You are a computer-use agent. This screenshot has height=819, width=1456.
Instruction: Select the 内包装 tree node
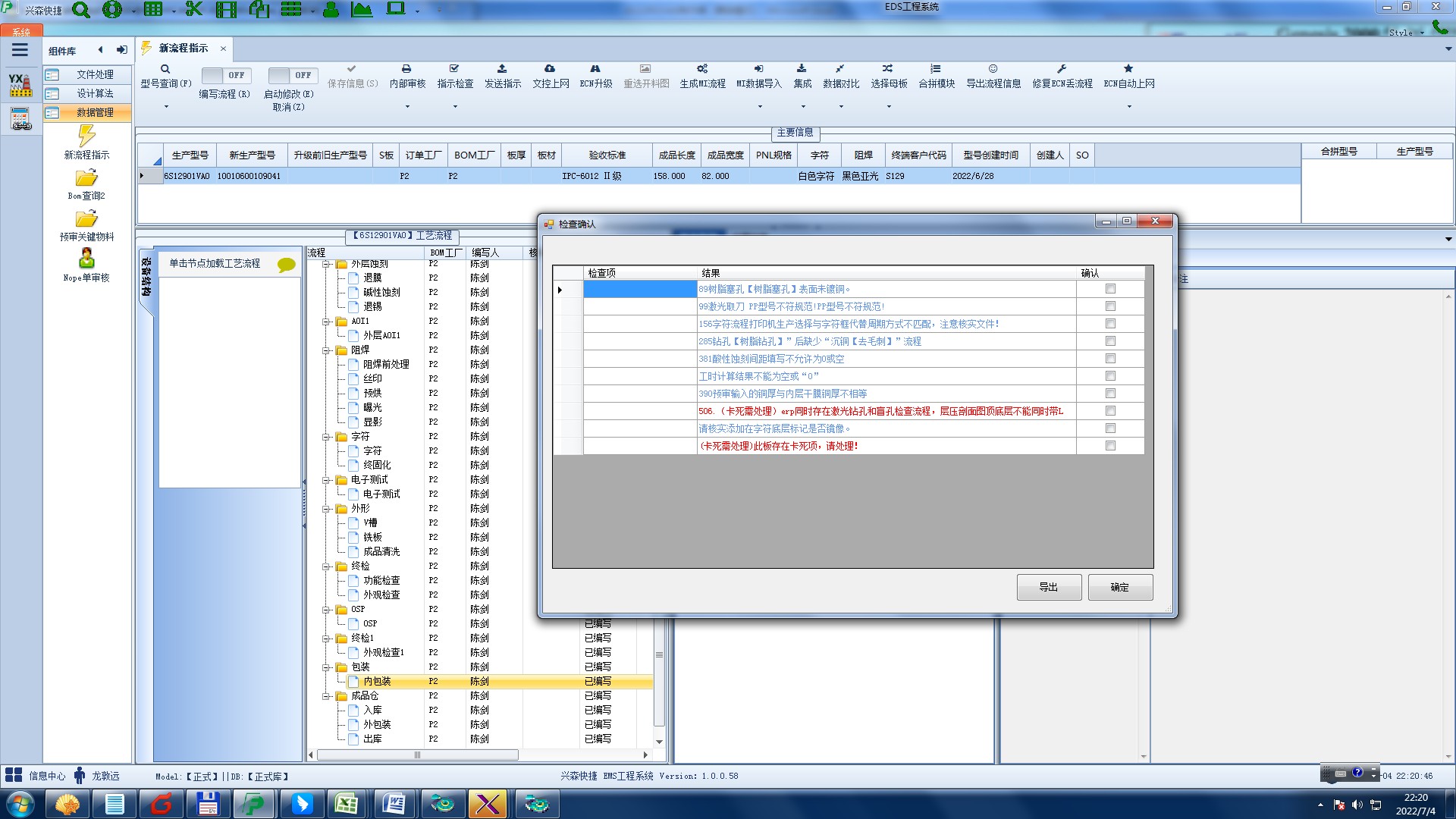(377, 682)
